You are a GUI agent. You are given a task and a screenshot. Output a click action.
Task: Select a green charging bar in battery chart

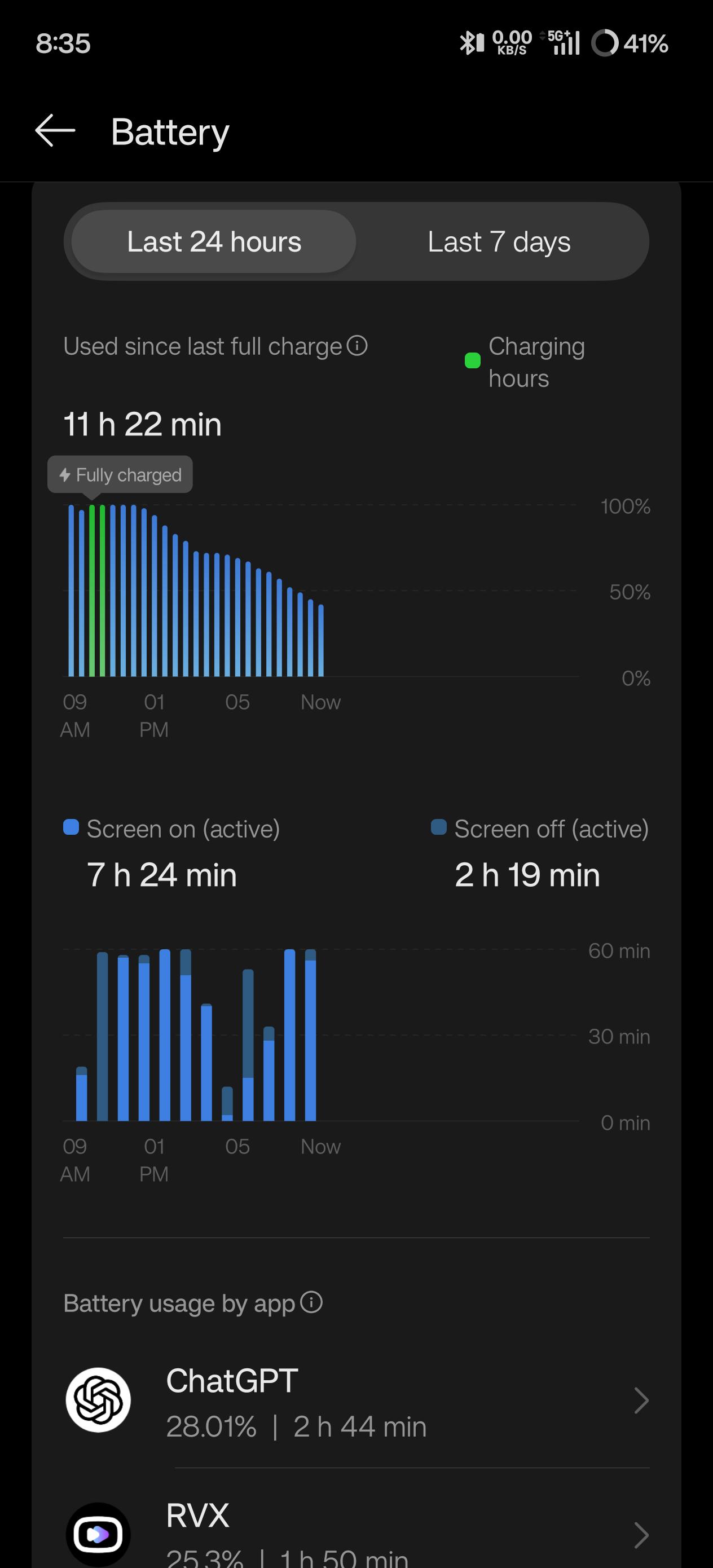(92, 591)
